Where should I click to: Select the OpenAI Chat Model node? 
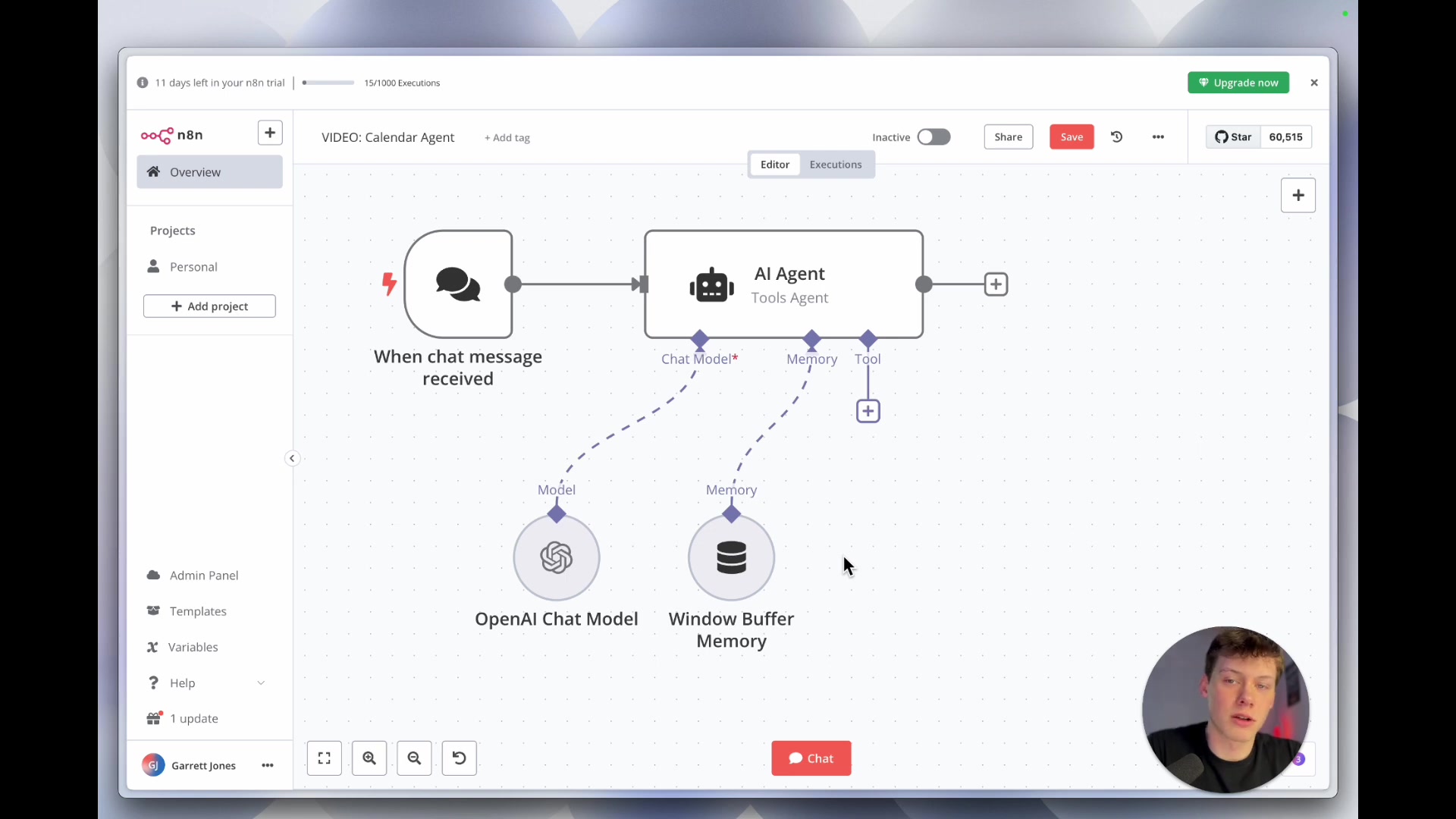click(557, 557)
